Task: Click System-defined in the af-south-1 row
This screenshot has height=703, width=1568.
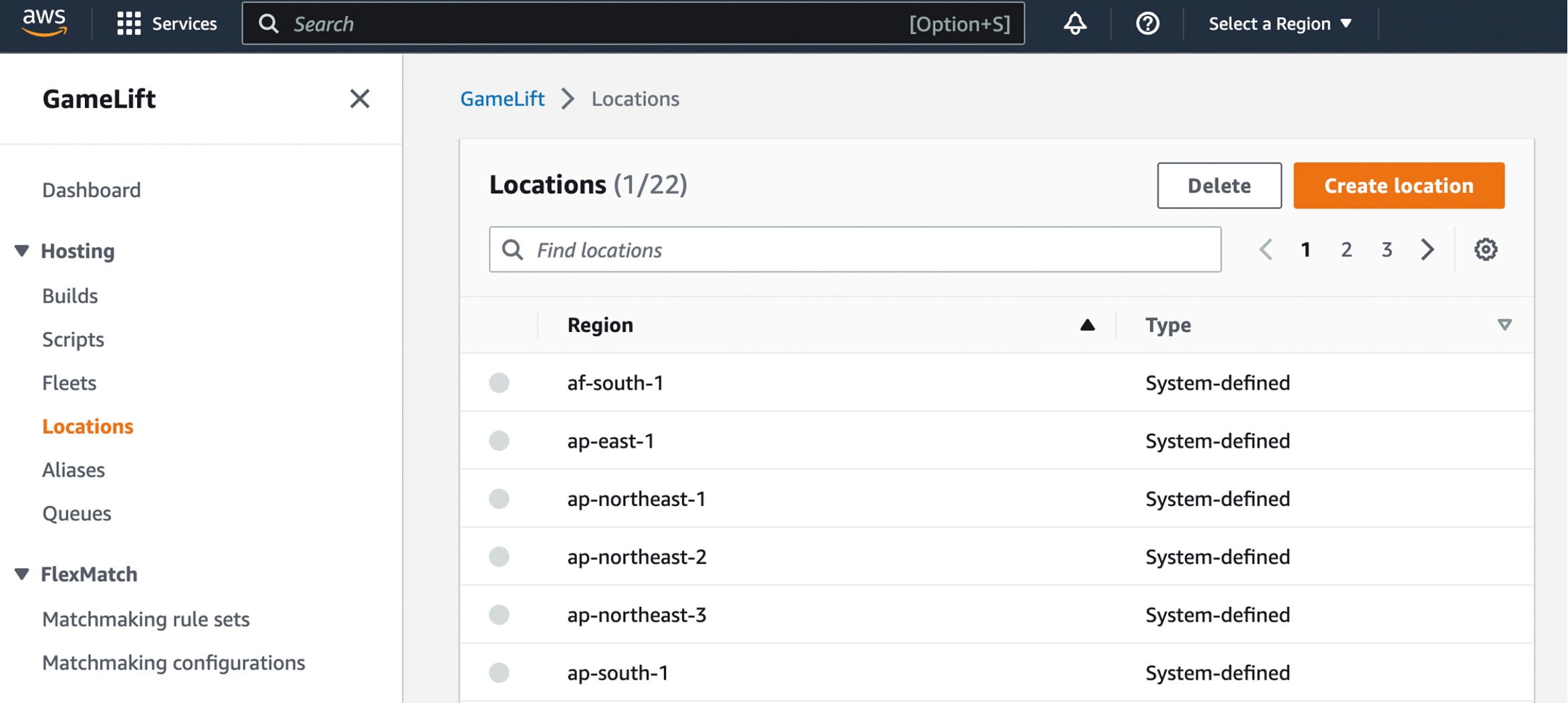Action: point(1218,383)
